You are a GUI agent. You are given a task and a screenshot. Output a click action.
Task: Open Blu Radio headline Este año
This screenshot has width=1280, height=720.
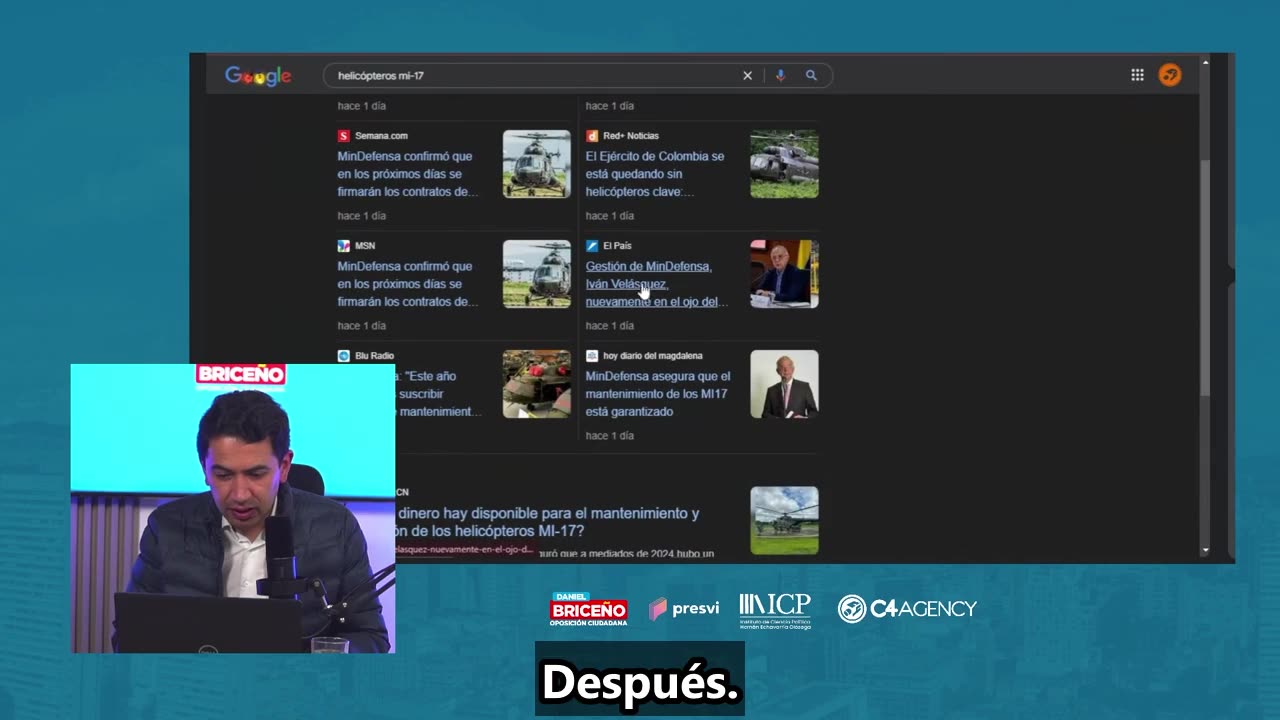[x=439, y=394]
